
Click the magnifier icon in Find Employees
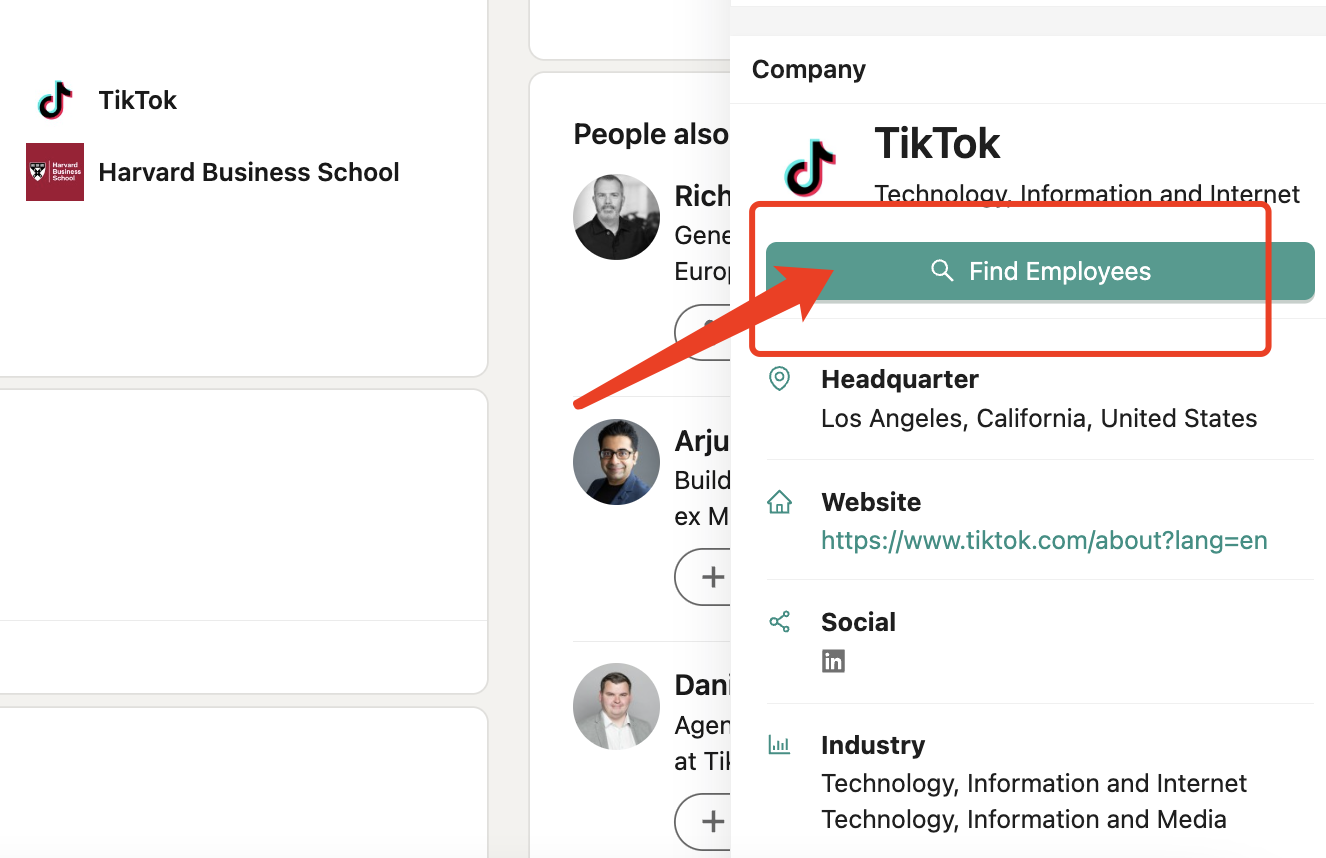[x=941, y=271]
